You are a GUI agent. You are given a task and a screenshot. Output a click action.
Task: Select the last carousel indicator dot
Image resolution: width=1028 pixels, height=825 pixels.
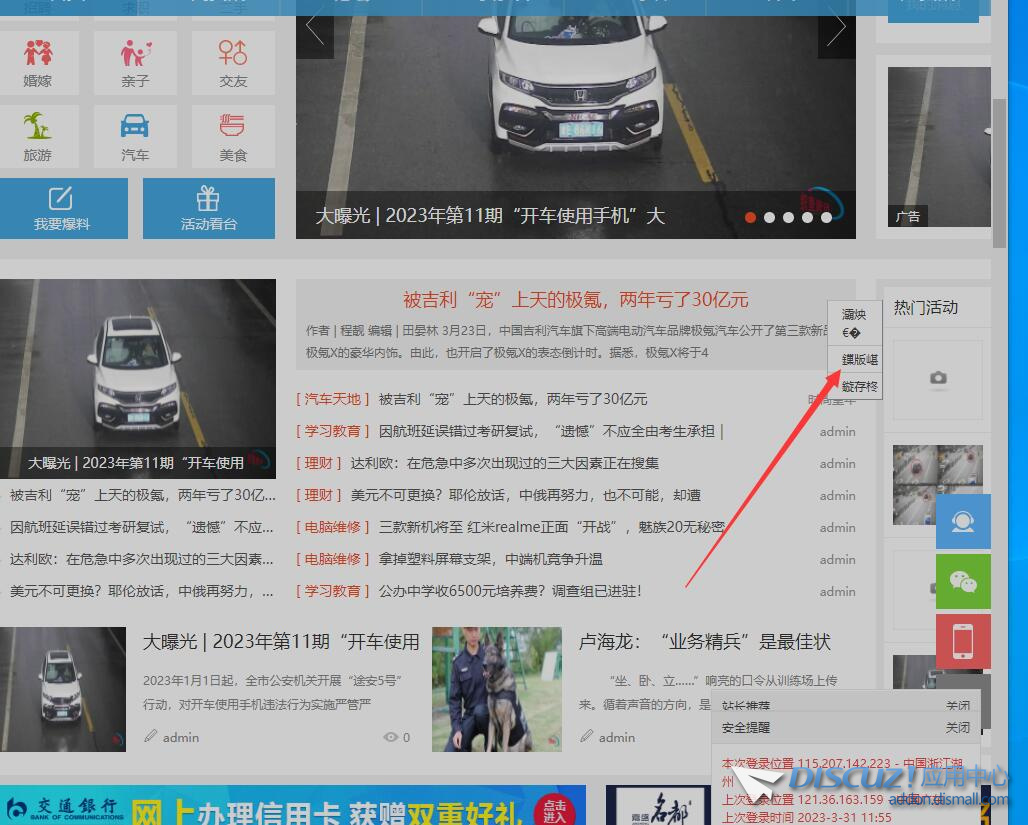pos(826,217)
